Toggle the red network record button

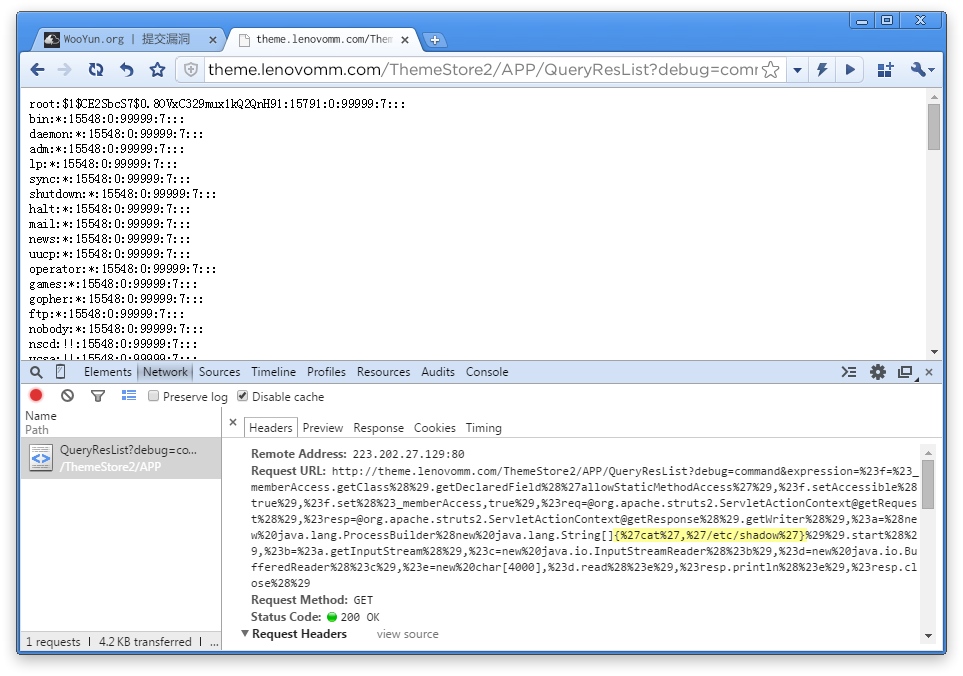click(36, 396)
